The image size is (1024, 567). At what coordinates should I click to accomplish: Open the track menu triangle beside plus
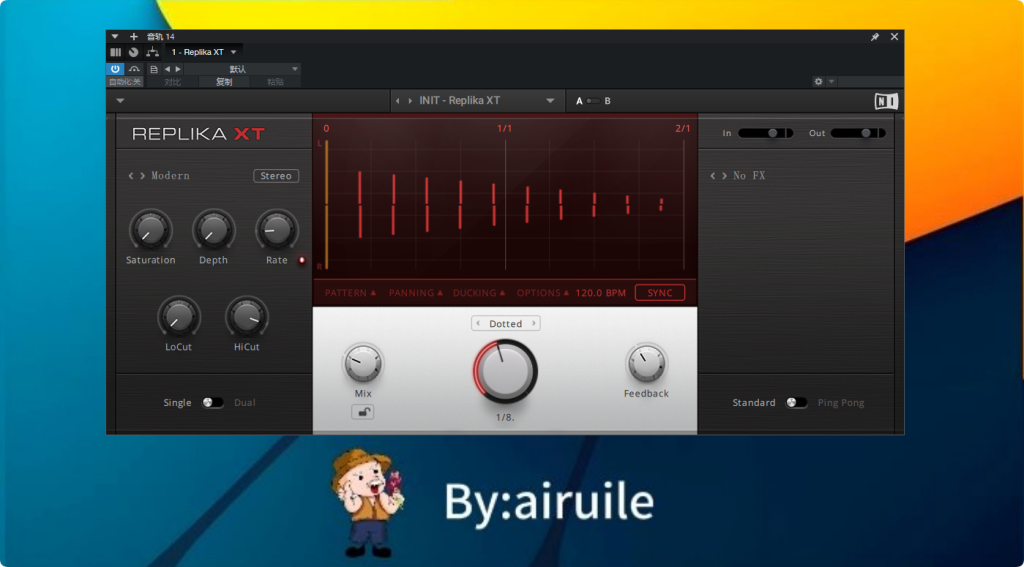(115, 37)
